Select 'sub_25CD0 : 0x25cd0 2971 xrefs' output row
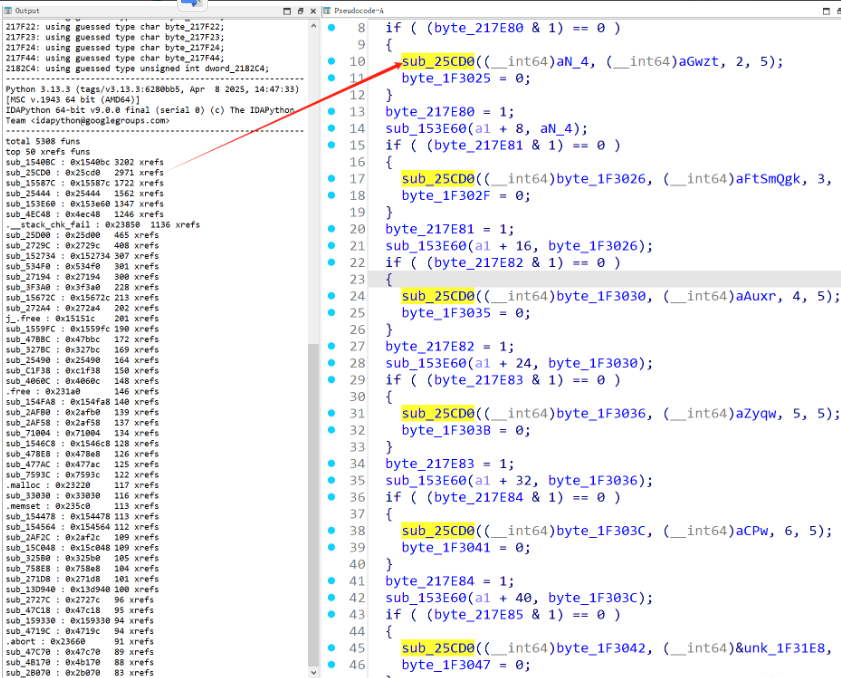 click(85, 173)
